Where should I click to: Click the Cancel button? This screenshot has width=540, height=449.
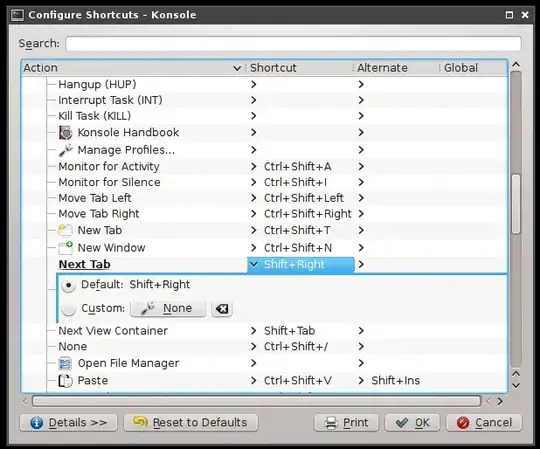pyautogui.click(x=484, y=423)
